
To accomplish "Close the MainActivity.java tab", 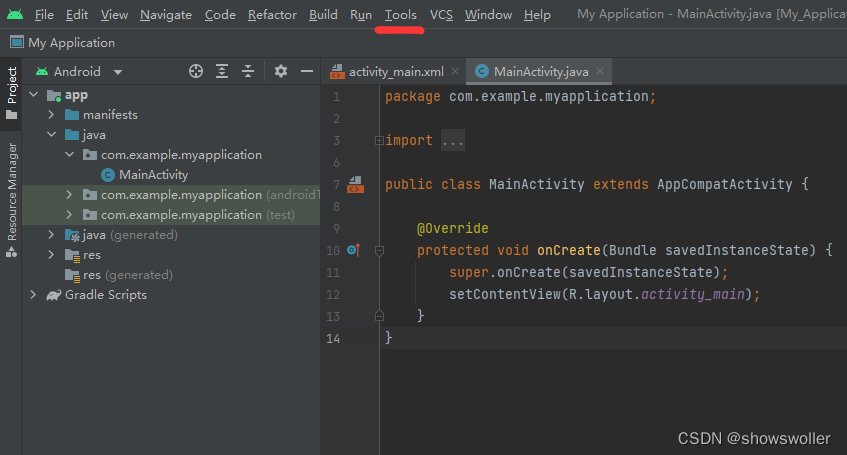I will (x=600, y=71).
